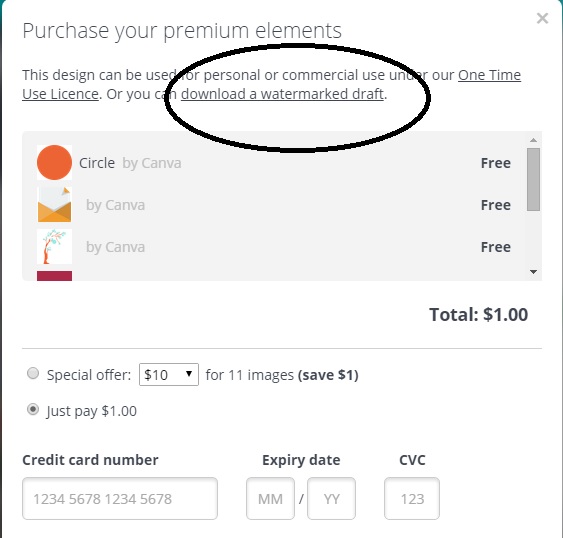Click the orange Circle element thumbnail
The width and height of the screenshot is (563, 538).
tap(54, 162)
